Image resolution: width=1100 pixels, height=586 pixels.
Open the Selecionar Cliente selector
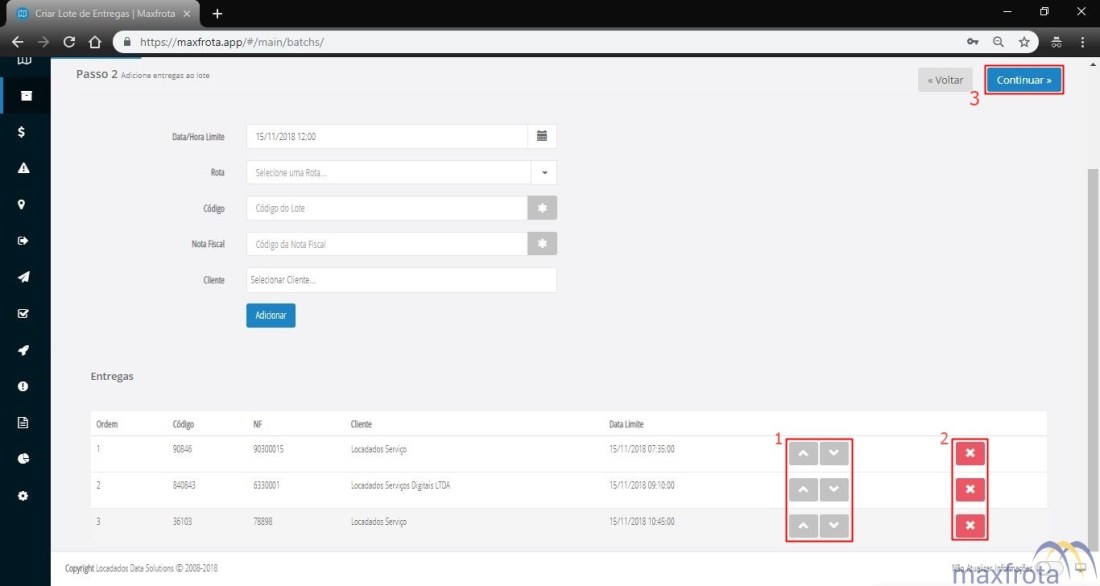[x=401, y=280]
